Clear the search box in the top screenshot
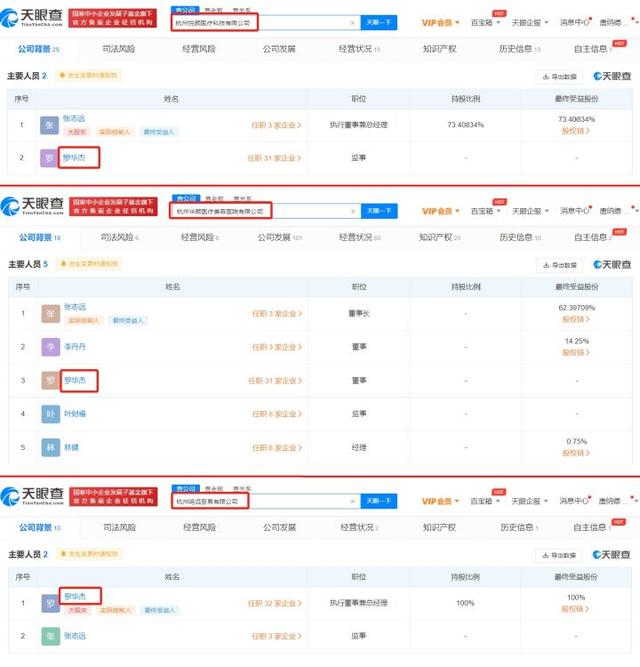Viewport: 640px width, 667px height. (352, 23)
